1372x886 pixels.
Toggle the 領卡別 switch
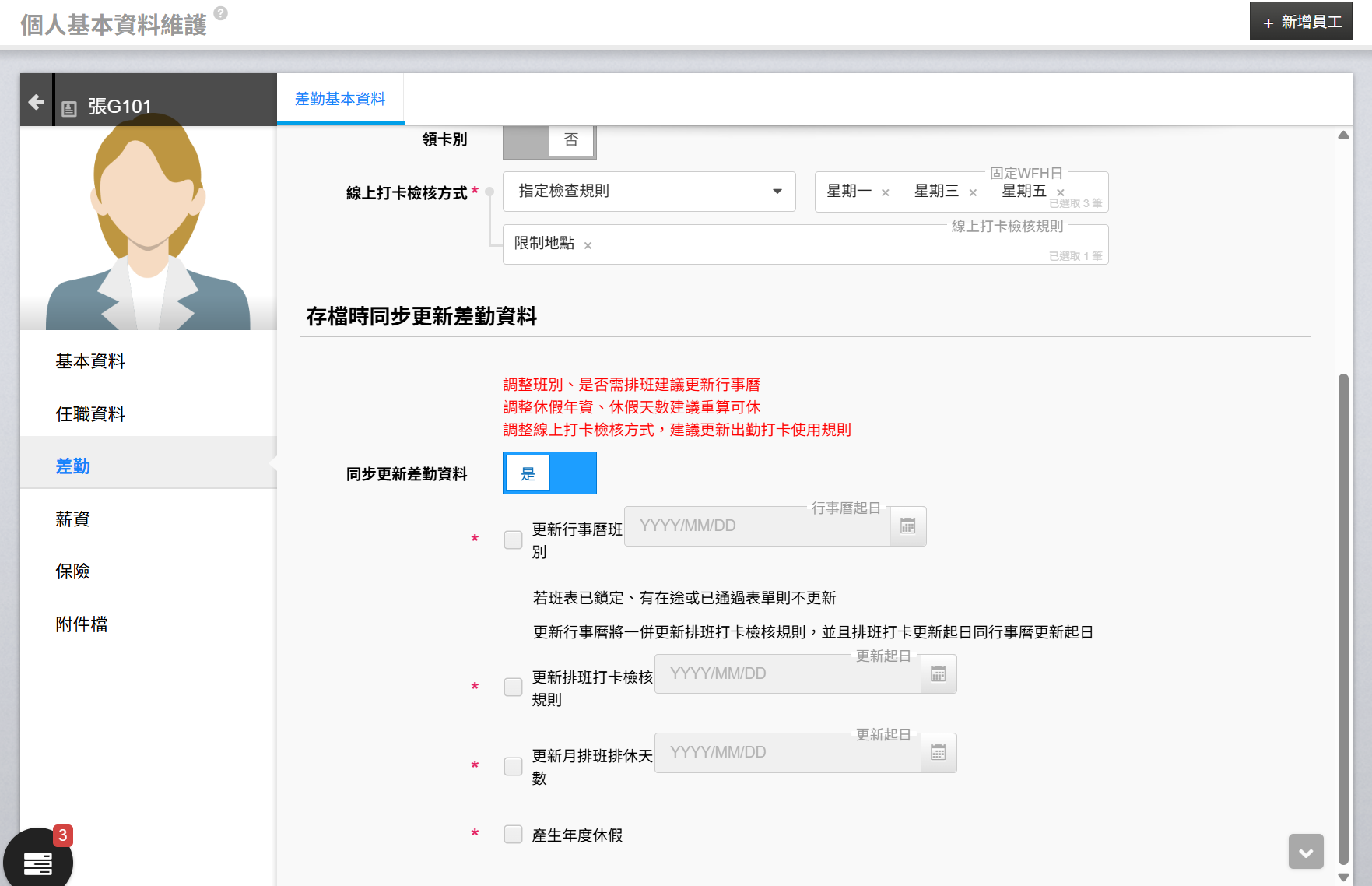(x=549, y=140)
